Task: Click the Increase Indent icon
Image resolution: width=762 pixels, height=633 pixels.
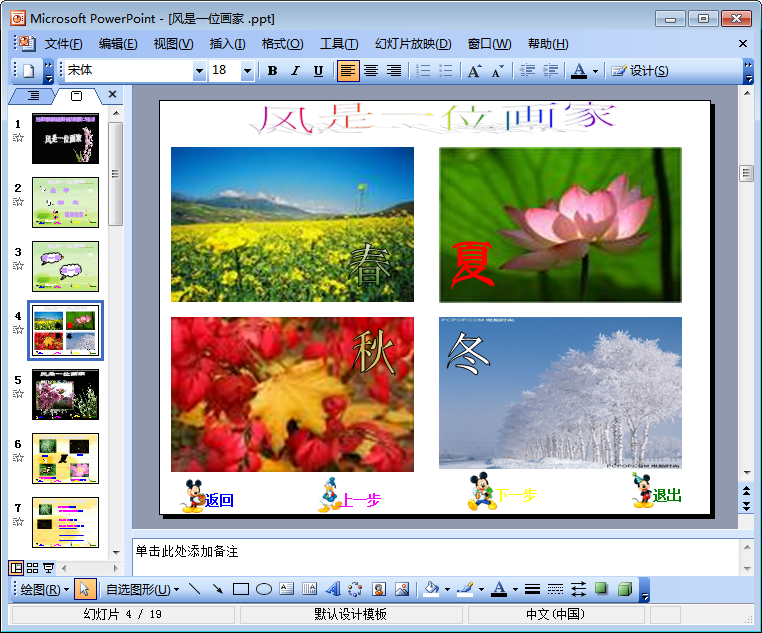Action: 550,71
